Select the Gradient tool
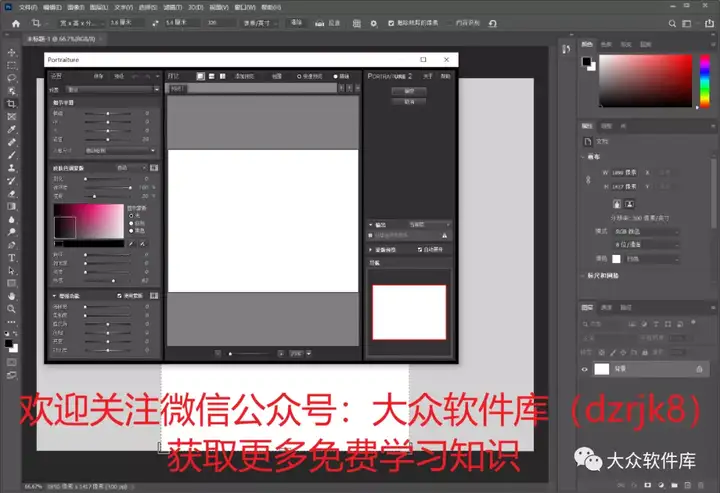 [x=11, y=207]
